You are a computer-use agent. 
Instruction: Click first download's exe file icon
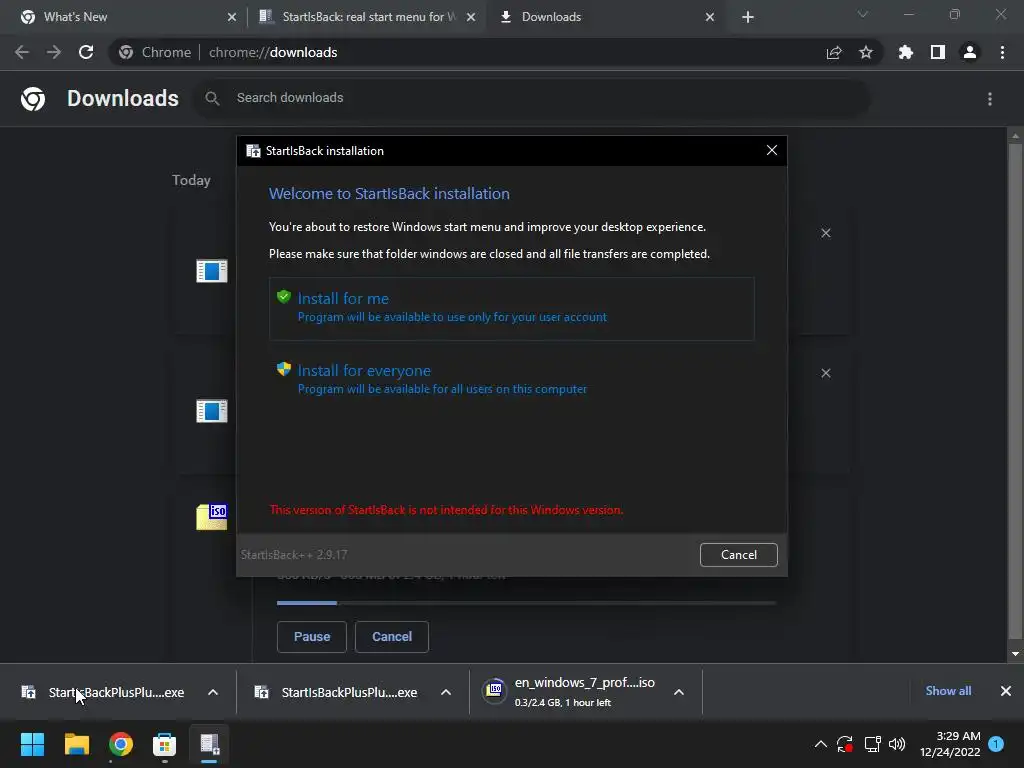pos(212,271)
